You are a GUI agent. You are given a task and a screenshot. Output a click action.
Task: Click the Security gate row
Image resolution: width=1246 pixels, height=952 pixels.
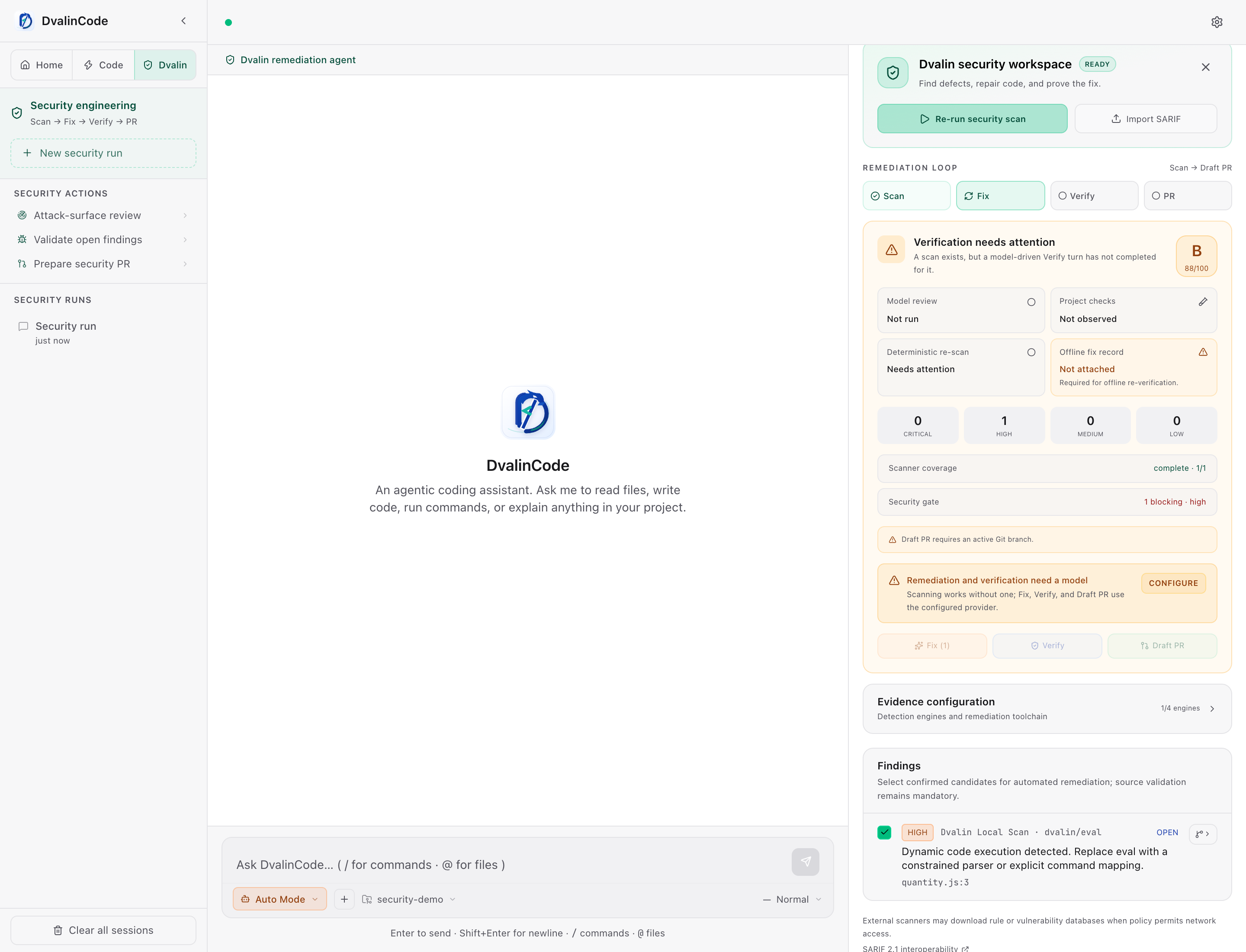tap(1047, 502)
